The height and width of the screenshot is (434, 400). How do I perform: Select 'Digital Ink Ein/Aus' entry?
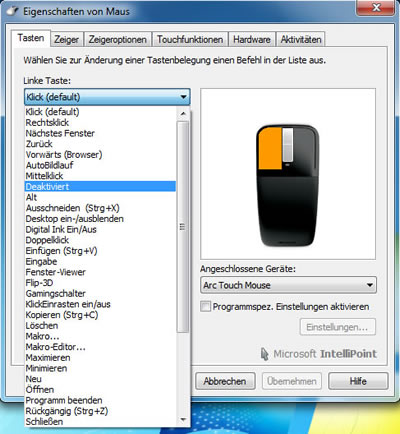coord(100,229)
